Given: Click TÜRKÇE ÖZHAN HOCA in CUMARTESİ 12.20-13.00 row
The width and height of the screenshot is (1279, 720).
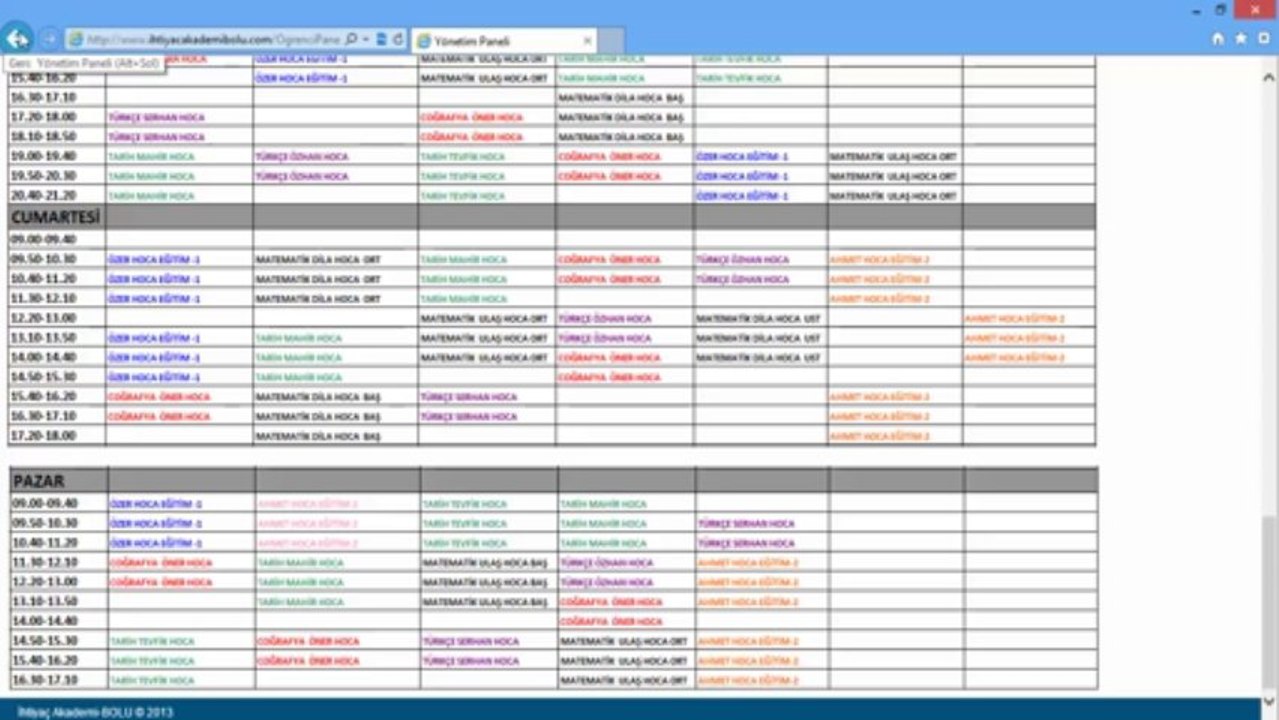Looking at the screenshot, I should [605, 319].
